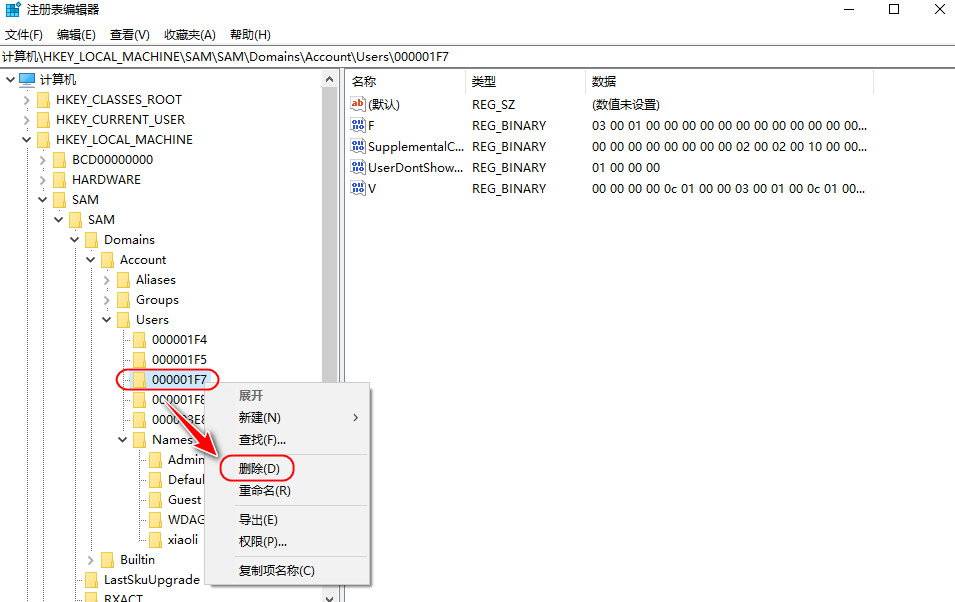Click 权限(P) to open permissions
The image size is (955, 602).
pyautogui.click(x=261, y=543)
